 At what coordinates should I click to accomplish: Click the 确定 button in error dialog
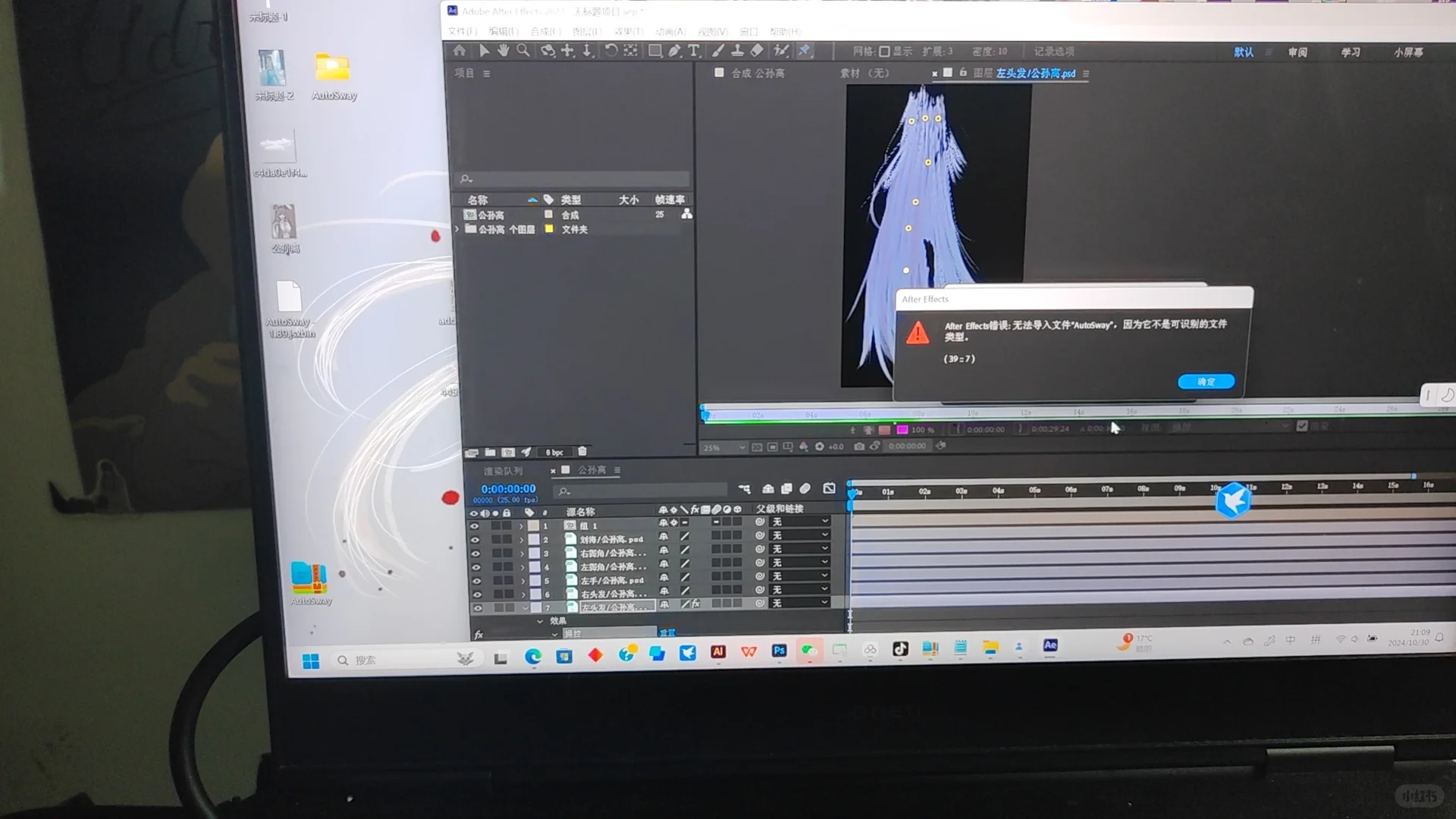point(1206,381)
